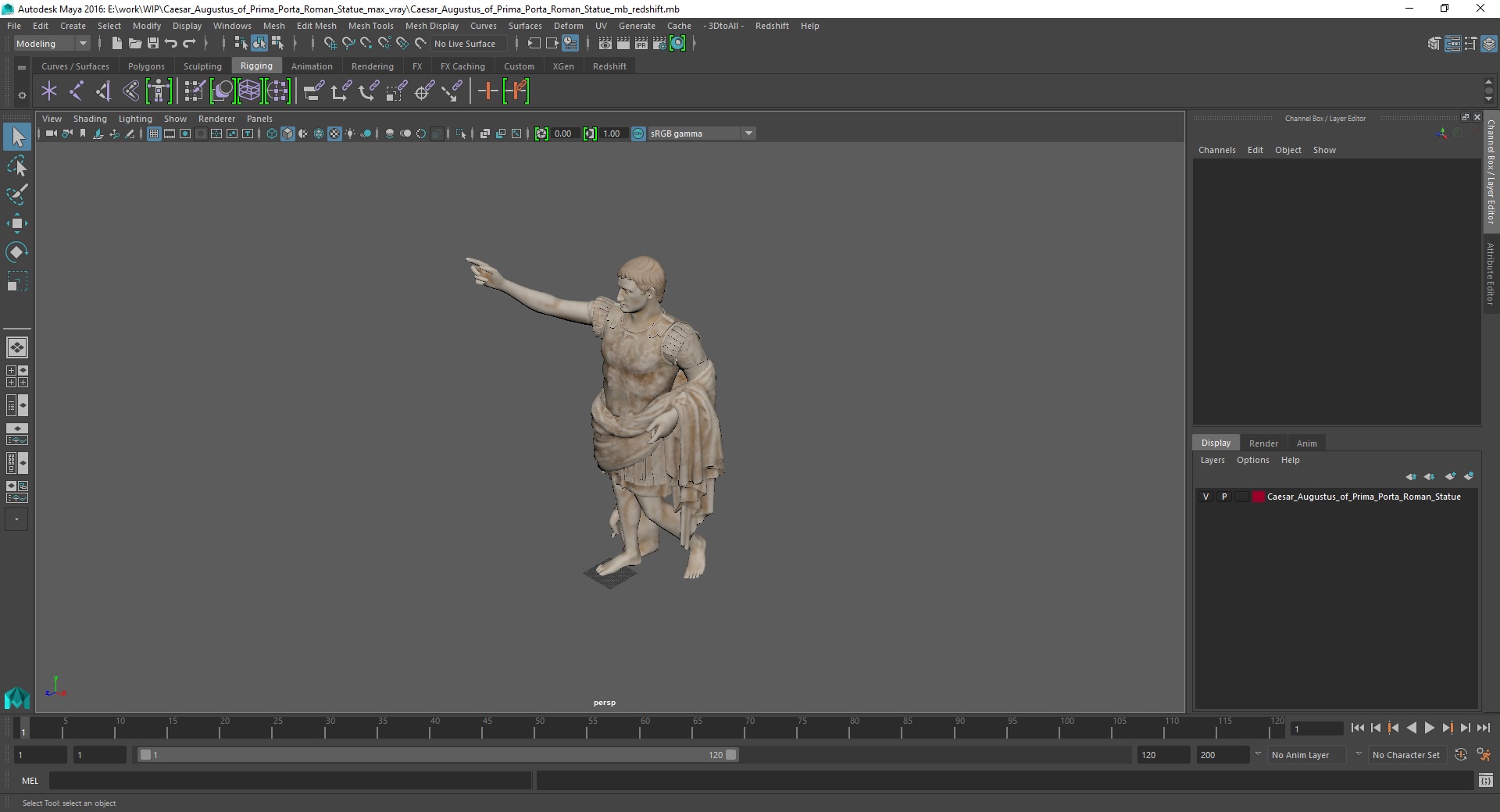Click the Redo icon in the status line
The width and height of the screenshot is (1500, 812).
tap(189, 44)
